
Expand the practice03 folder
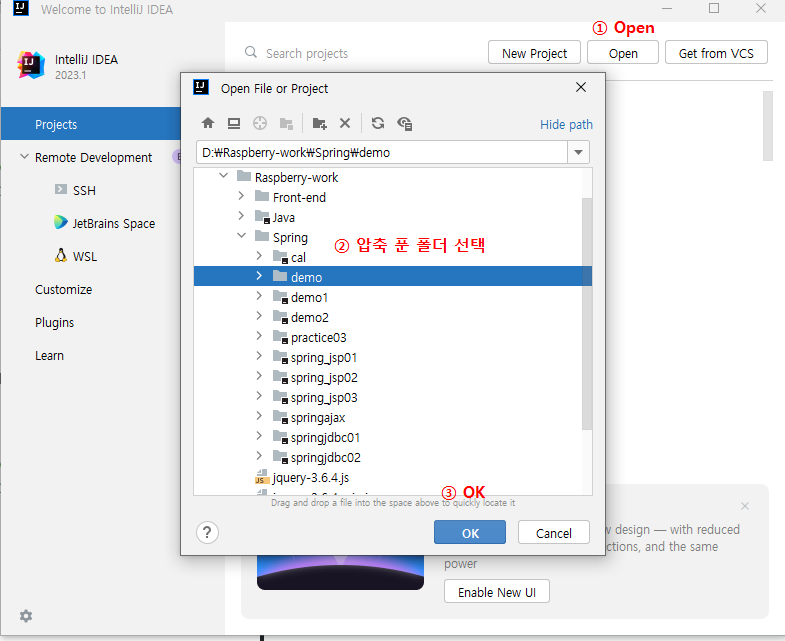[x=259, y=336]
